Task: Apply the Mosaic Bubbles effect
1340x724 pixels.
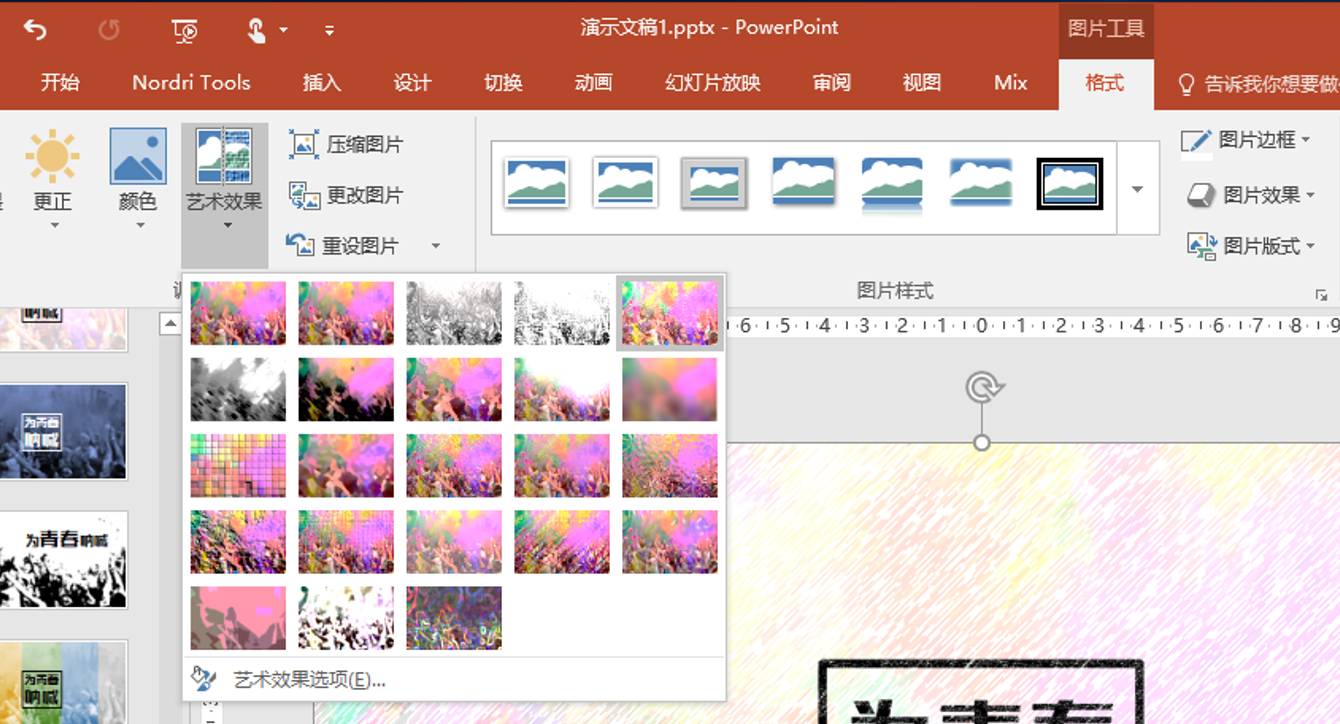Action: point(562,465)
